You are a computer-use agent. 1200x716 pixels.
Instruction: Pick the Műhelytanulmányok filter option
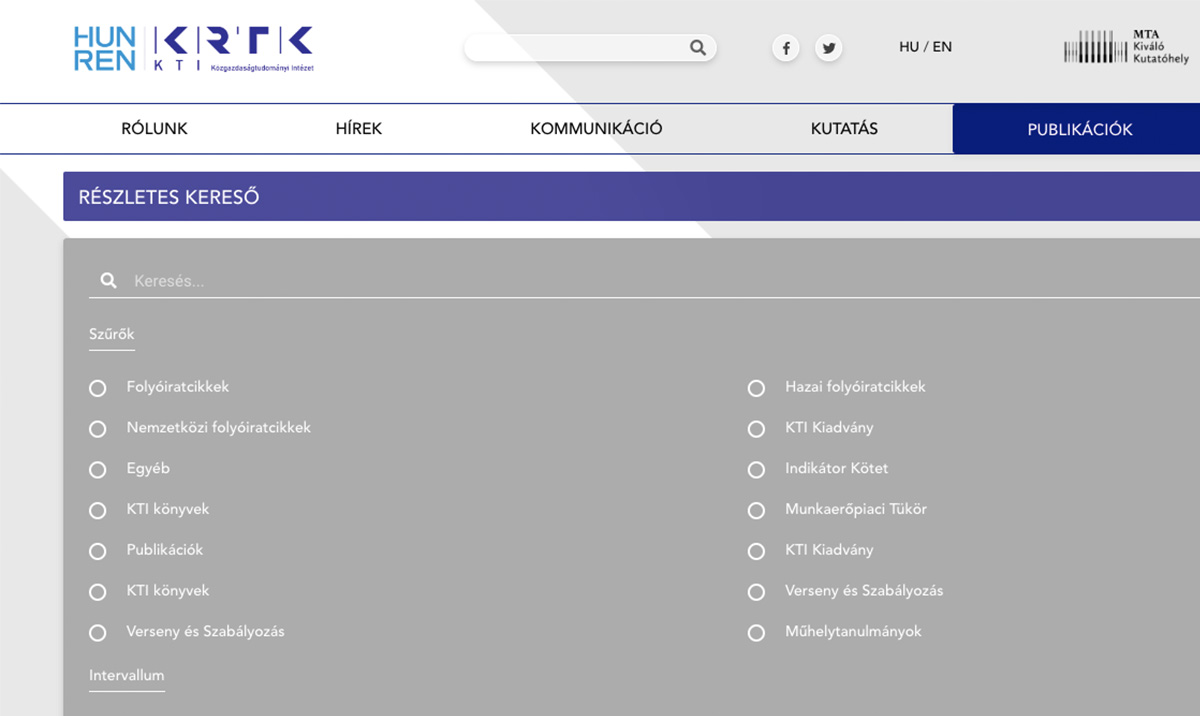pyautogui.click(x=756, y=633)
